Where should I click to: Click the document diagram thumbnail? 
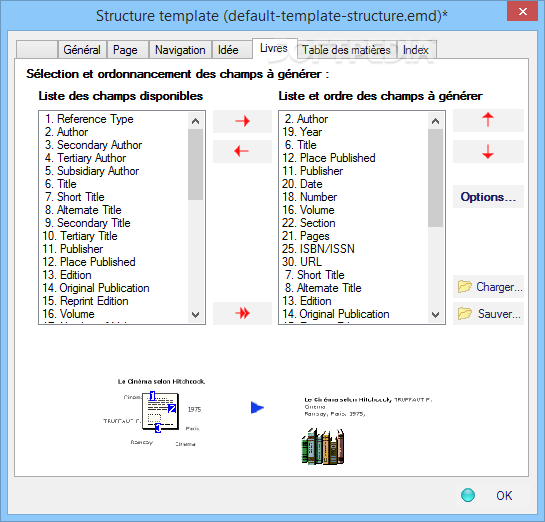[x=162, y=412]
